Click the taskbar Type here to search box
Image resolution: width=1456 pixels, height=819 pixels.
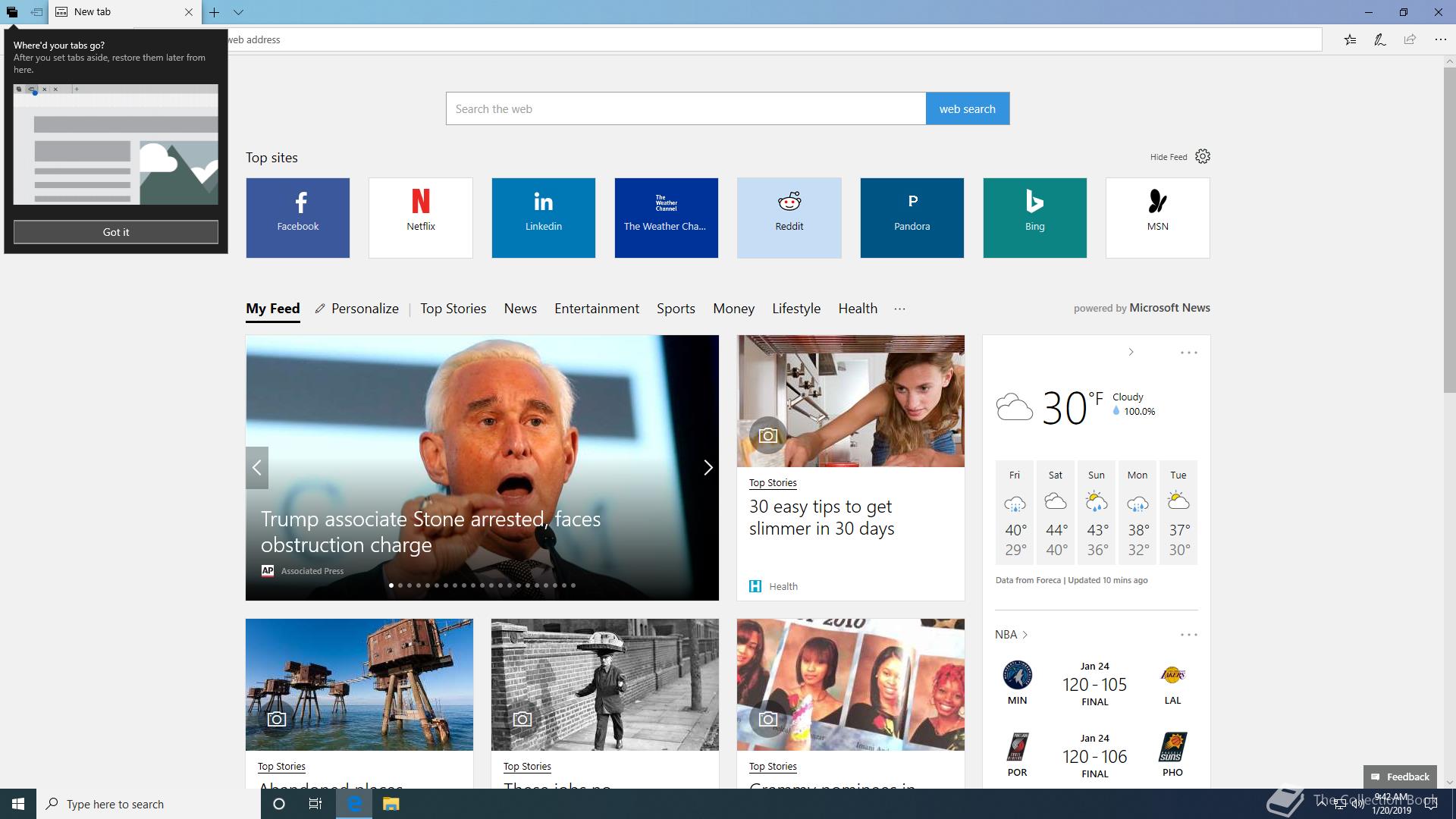click(149, 804)
